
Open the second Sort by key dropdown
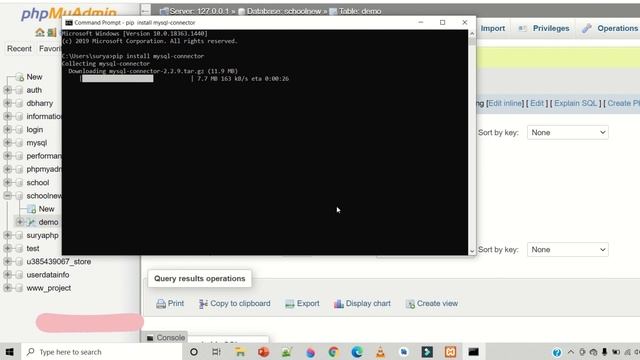567,249
